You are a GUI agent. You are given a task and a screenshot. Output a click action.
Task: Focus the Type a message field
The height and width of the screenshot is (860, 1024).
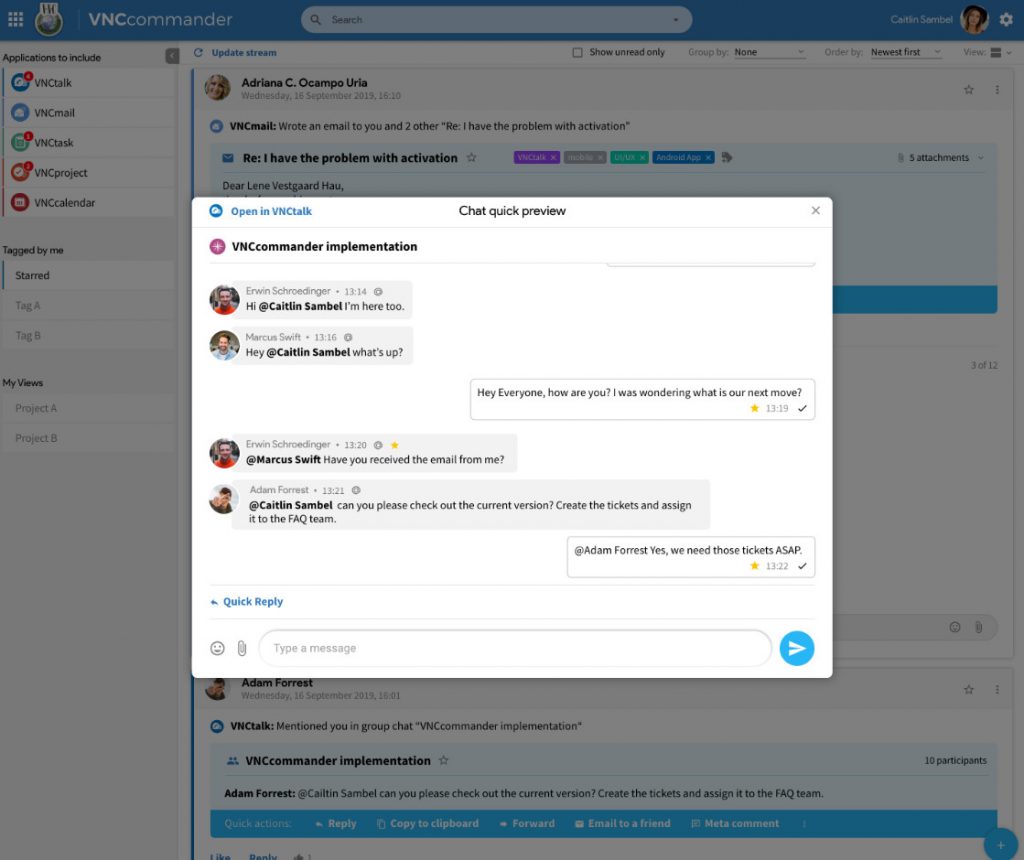point(515,648)
